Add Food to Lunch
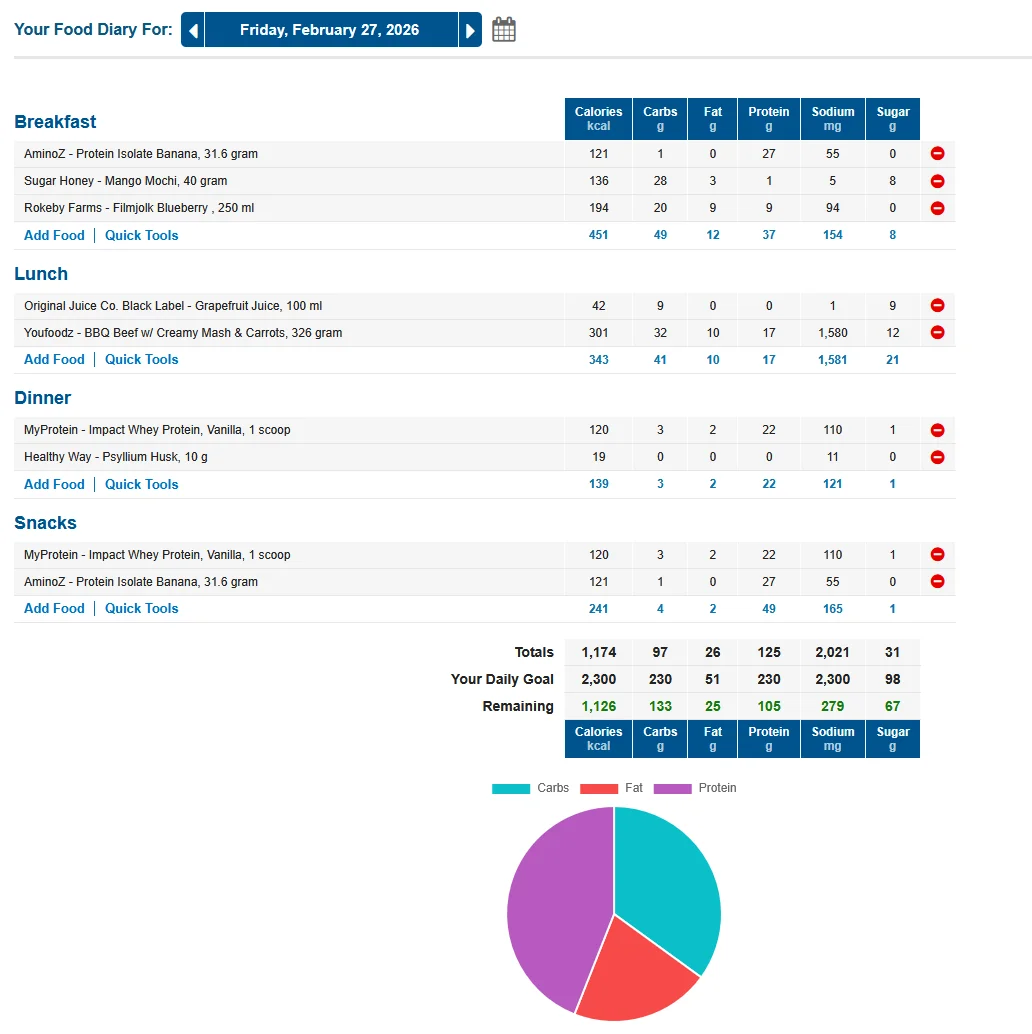This screenshot has height=1034, width=1032. [54, 359]
